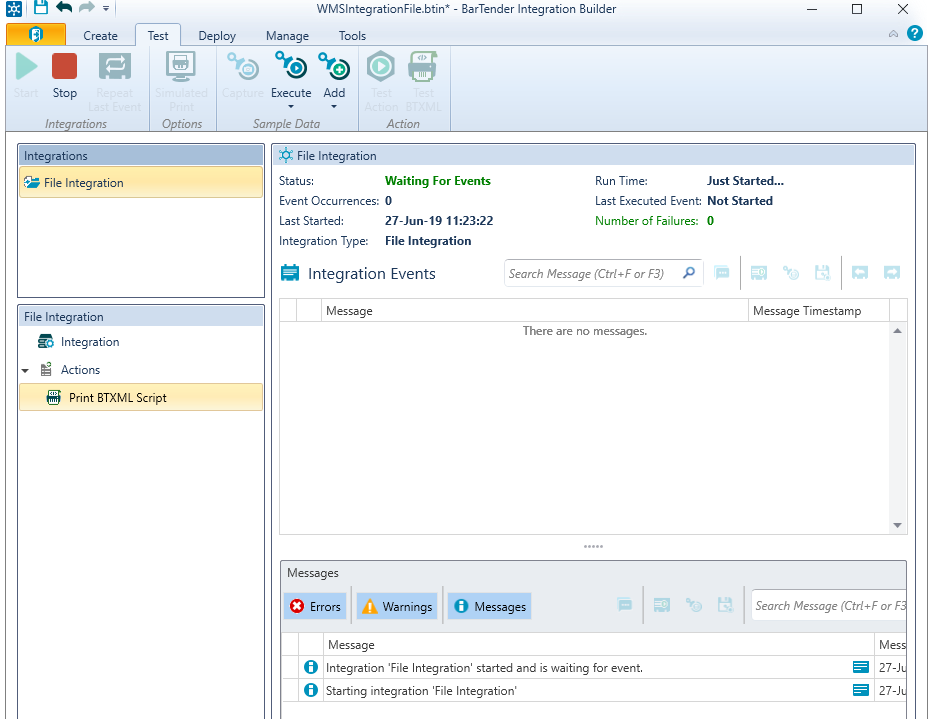This screenshot has width=929, height=719.
Task: Stop the running integration
Action: coord(65,76)
